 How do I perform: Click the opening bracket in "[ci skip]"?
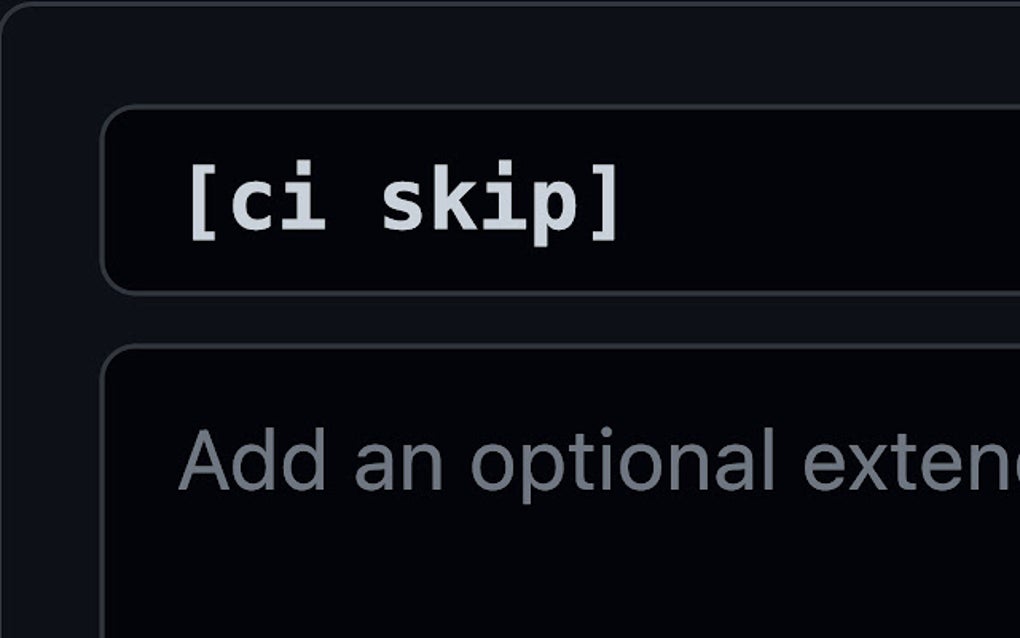[202, 203]
